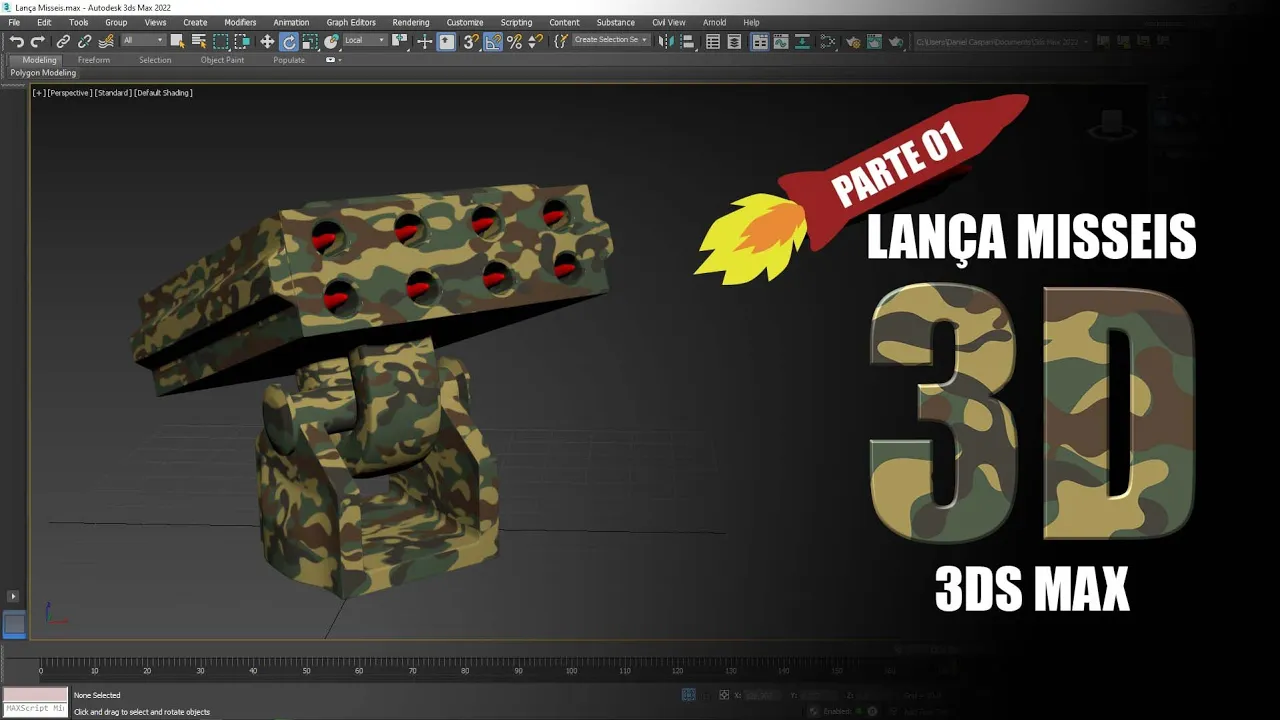Click the Bind to Space Warp icon
The width and height of the screenshot is (1280, 720).
pos(106,41)
